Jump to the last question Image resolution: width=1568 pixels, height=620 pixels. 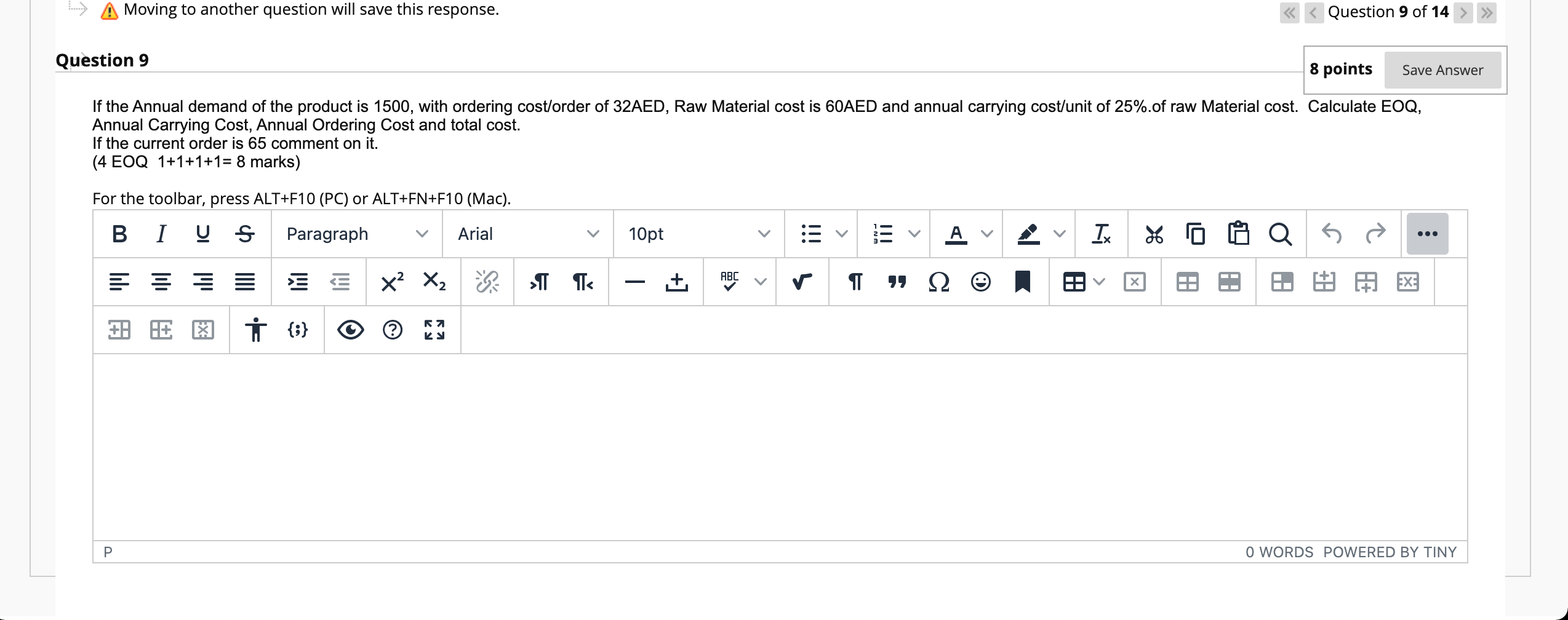pyautogui.click(x=1487, y=12)
